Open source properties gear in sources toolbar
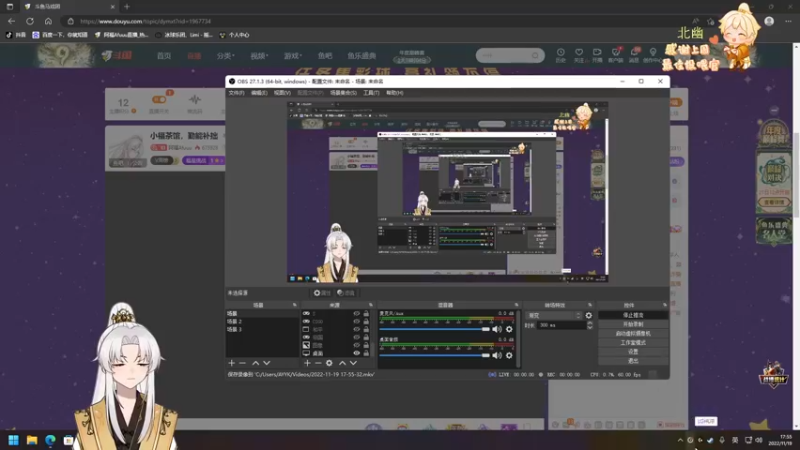Screen dimensions: 800x450 pos(329,363)
